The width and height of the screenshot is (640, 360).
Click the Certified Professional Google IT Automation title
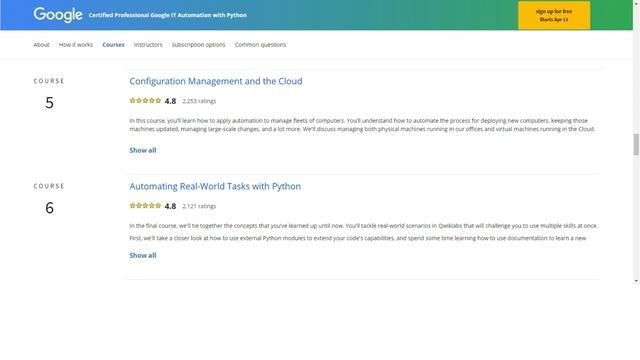pyautogui.click(x=167, y=15)
